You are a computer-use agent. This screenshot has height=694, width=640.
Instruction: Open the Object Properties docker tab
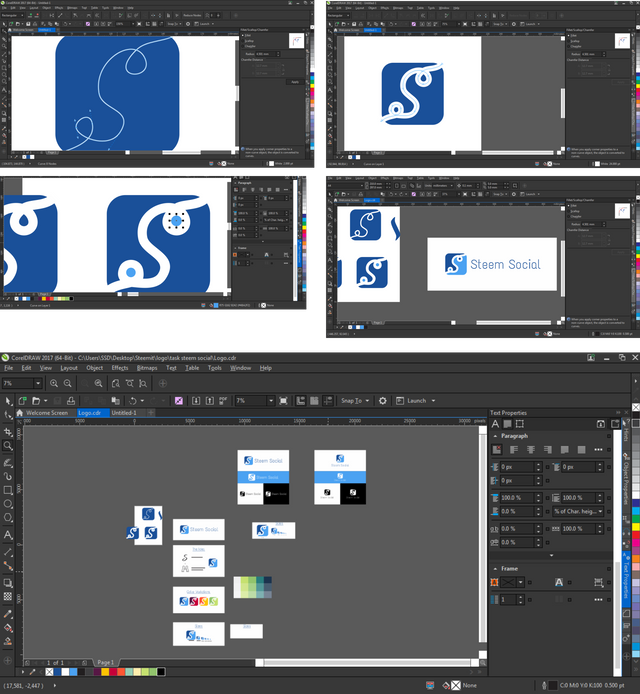point(626,480)
